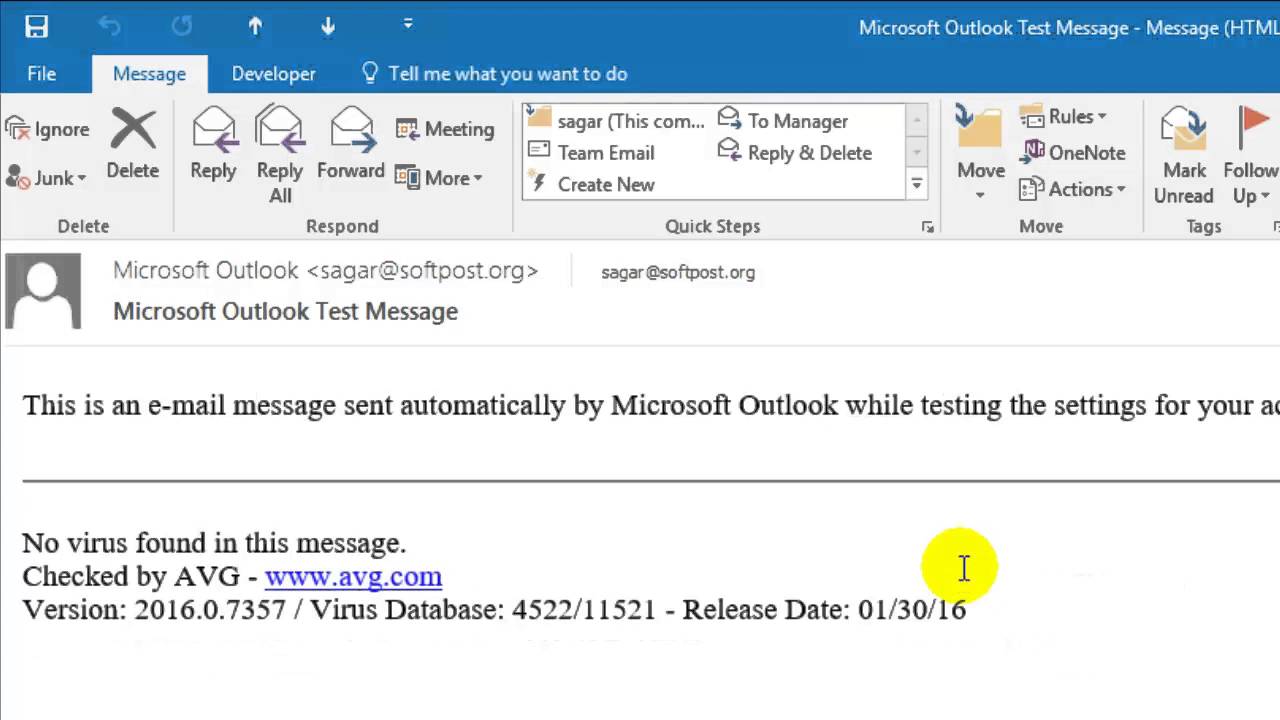Go to the previous item using up arrow
1280x720 pixels.
tap(255, 27)
